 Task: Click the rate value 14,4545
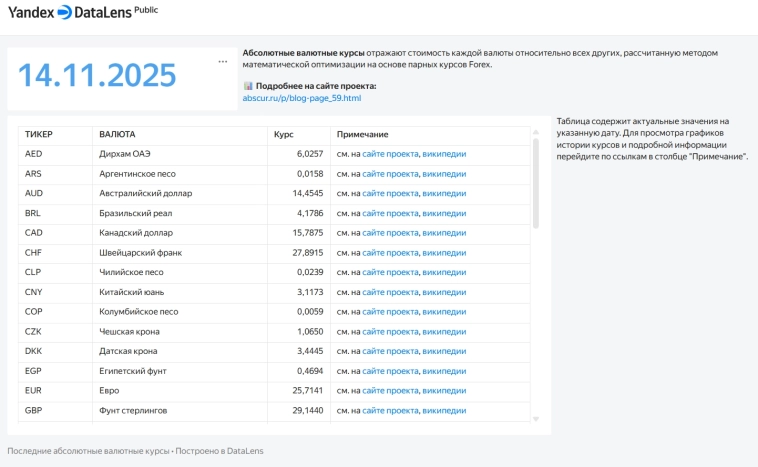[x=307, y=193]
